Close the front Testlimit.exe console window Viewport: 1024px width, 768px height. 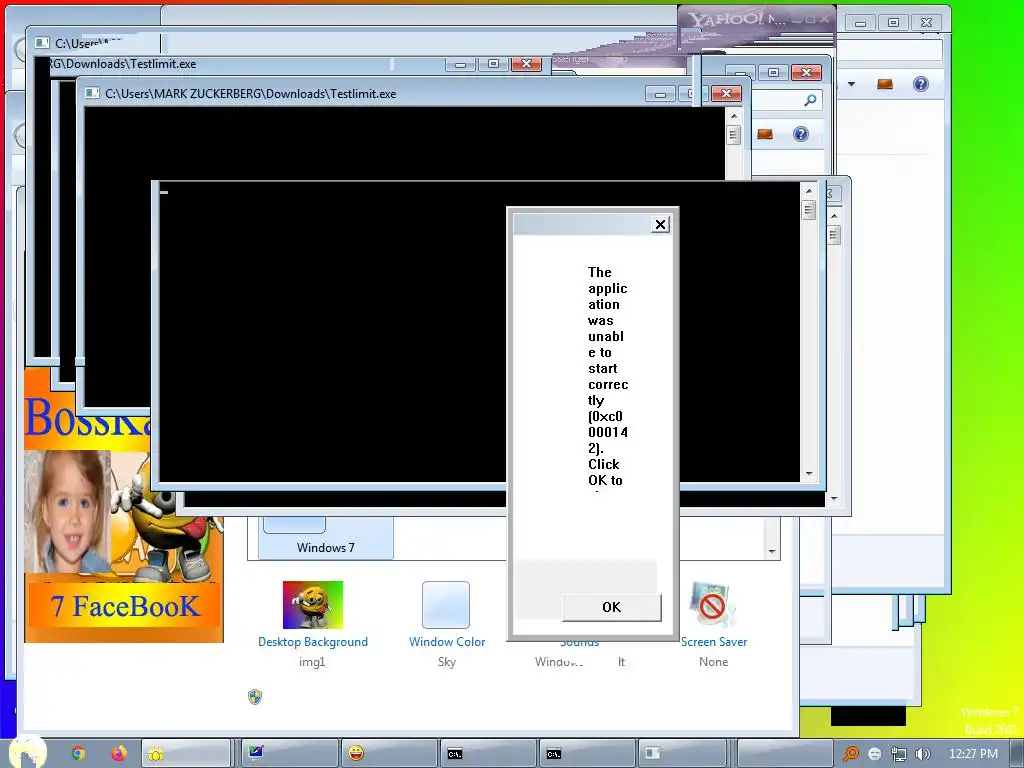(x=726, y=93)
